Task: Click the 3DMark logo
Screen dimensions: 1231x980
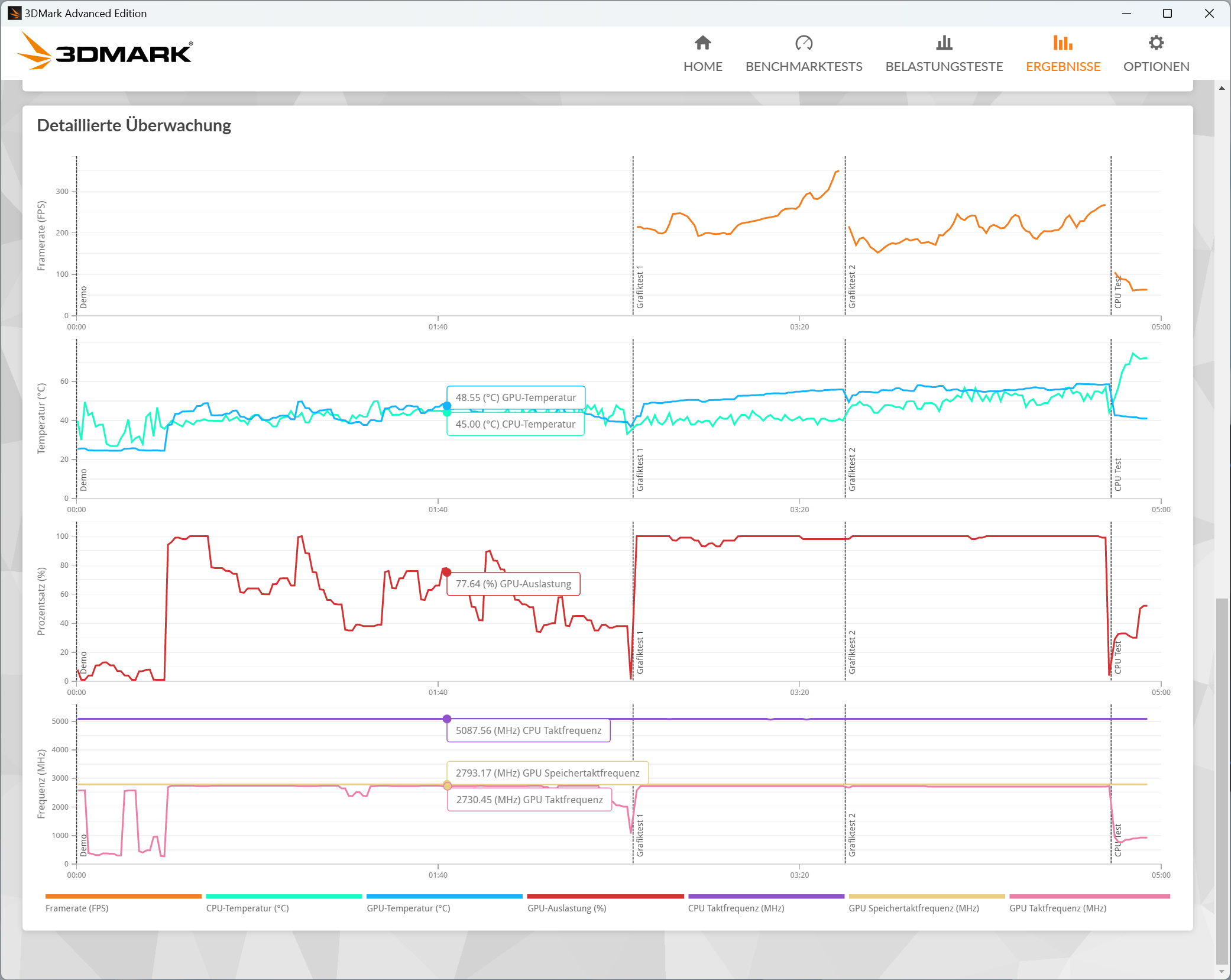Action: pyautogui.click(x=105, y=52)
